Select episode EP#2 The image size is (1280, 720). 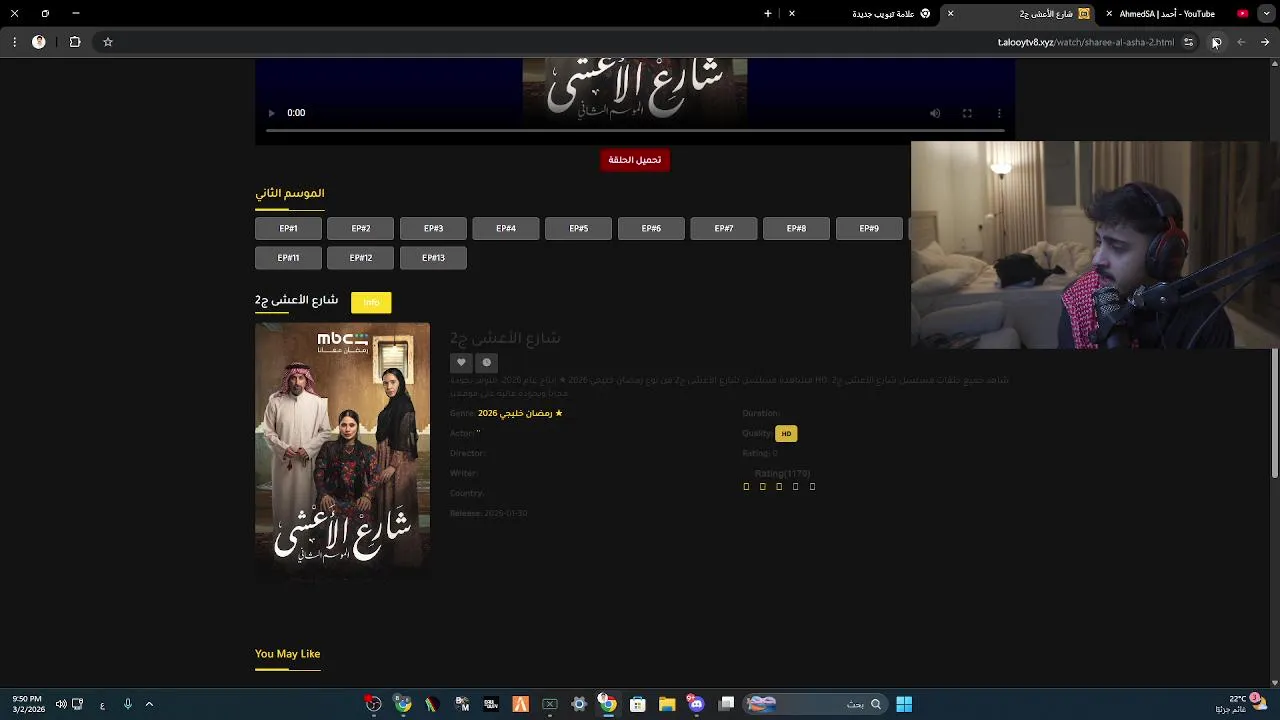point(361,229)
